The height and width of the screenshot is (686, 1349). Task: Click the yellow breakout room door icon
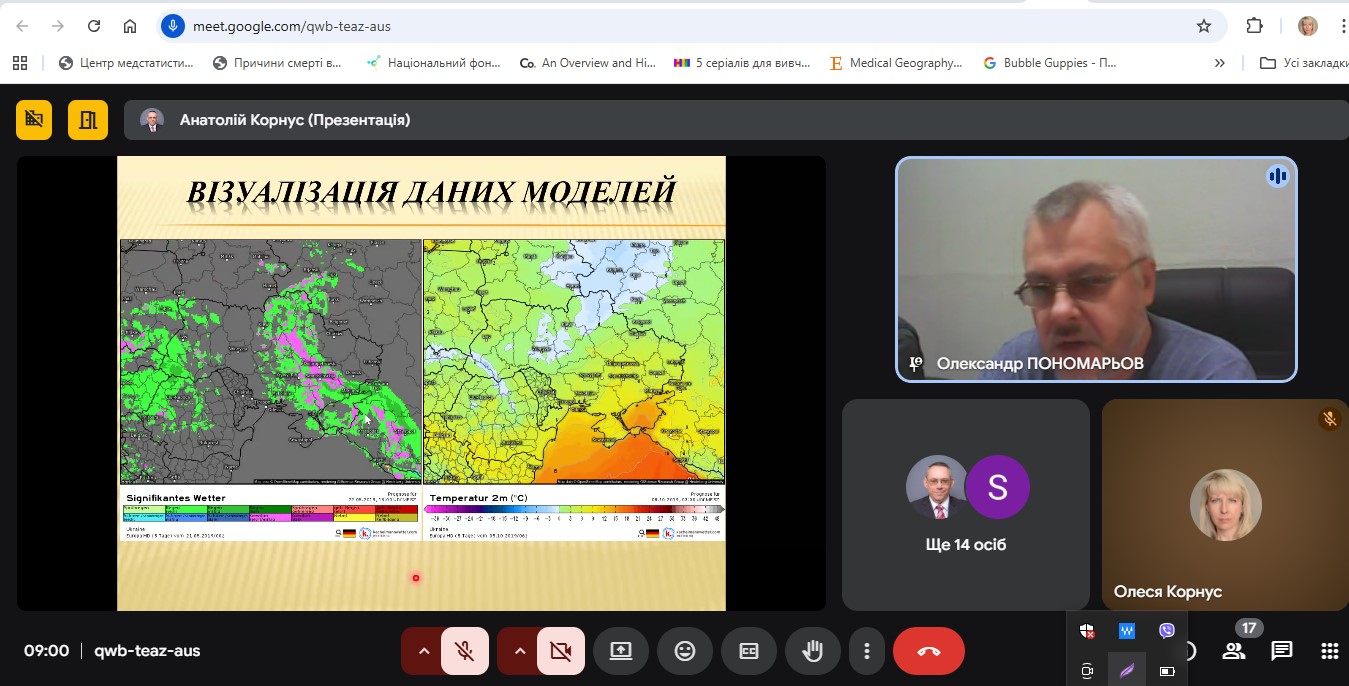coord(88,120)
